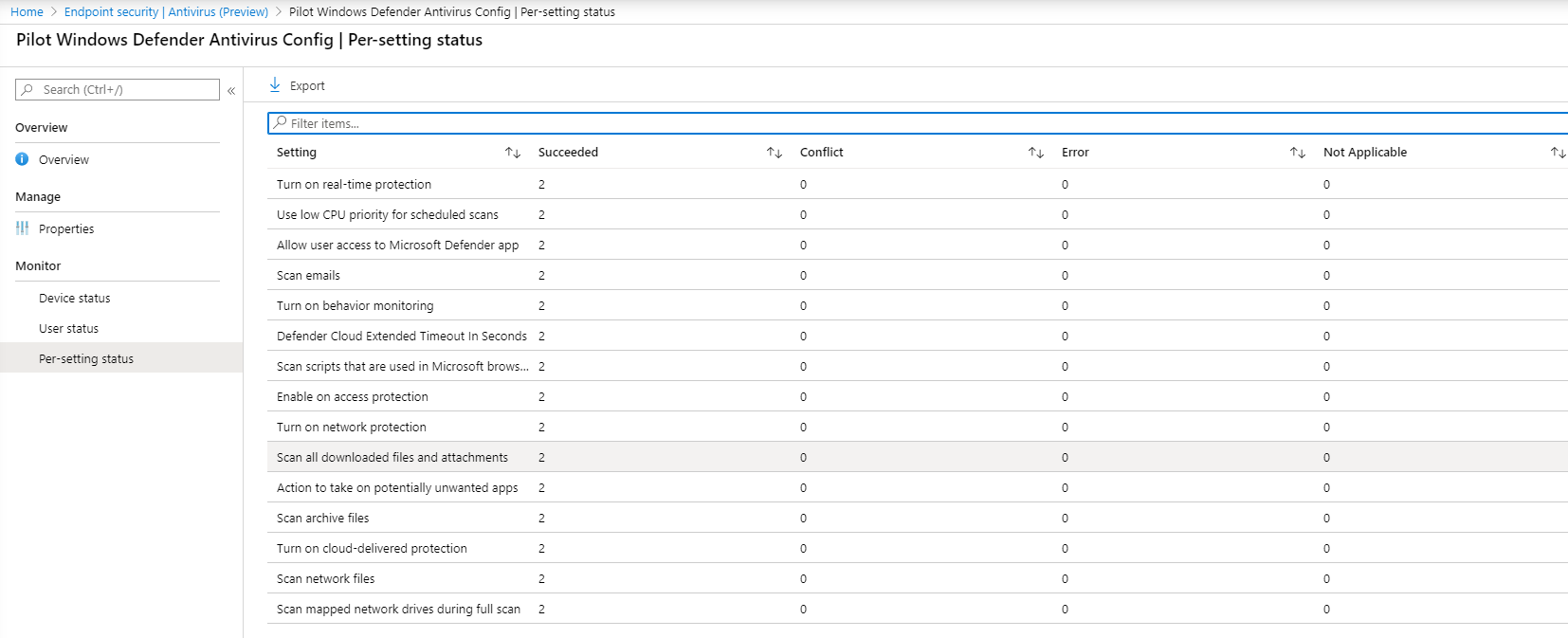This screenshot has width=1568, height=638.
Task: Click the Properties bars icon
Action: pyautogui.click(x=23, y=228)
